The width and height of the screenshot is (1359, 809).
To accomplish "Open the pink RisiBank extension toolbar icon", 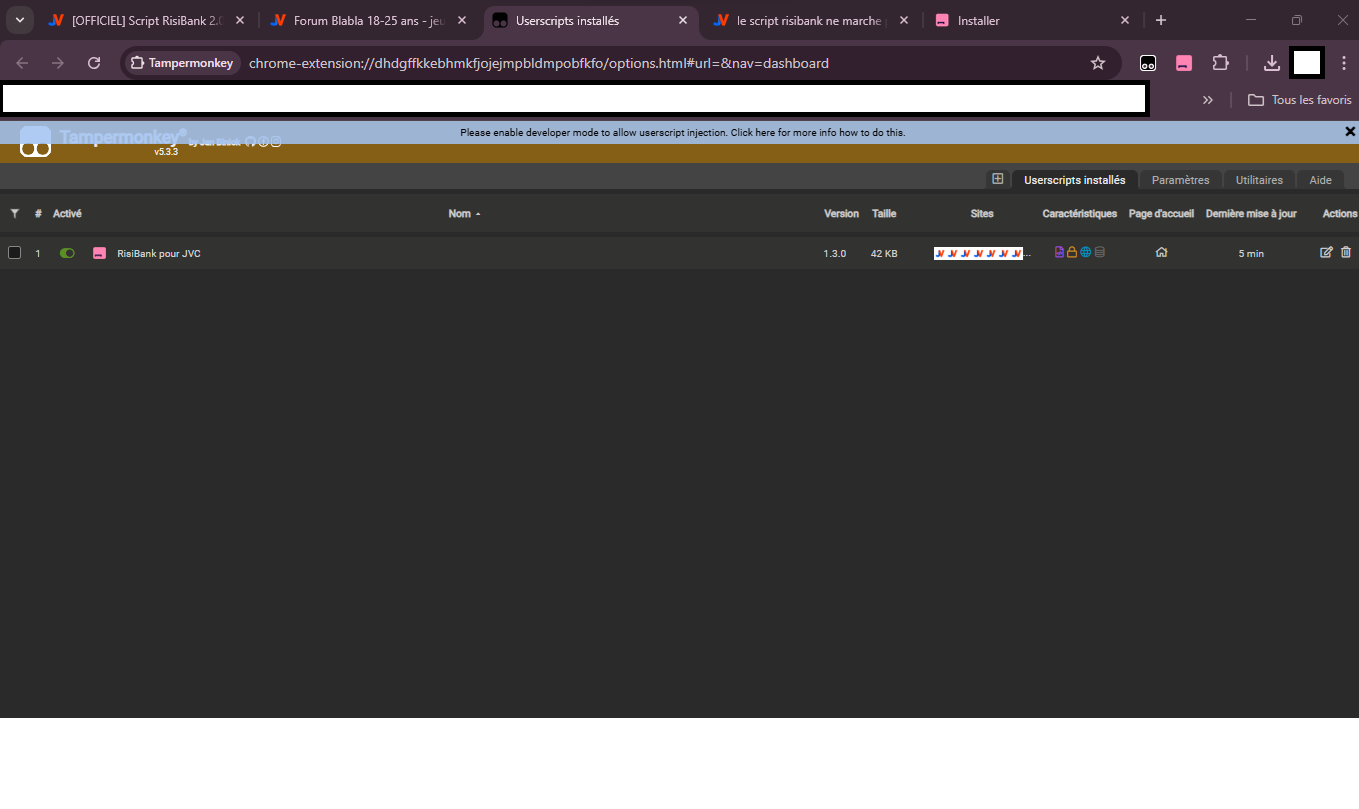I will point(1184,63).
